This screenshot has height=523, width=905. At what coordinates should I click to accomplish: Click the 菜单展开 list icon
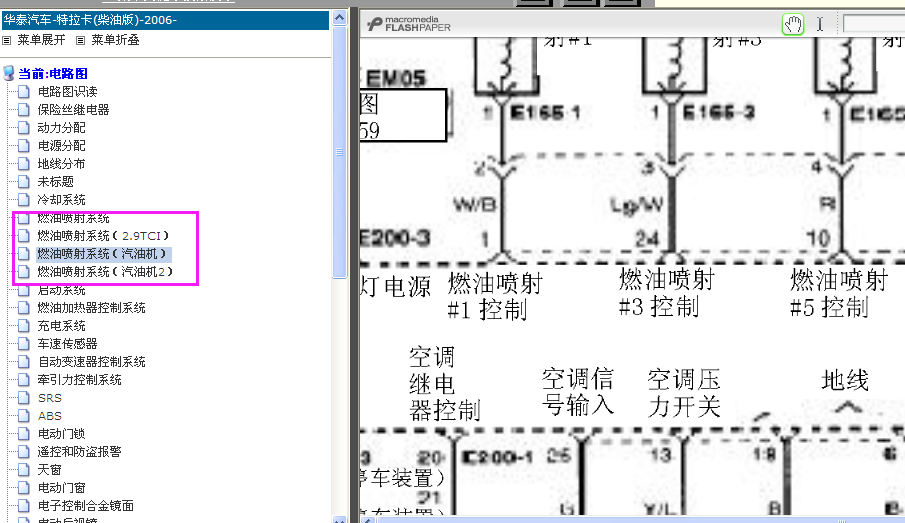click(7, 40)
